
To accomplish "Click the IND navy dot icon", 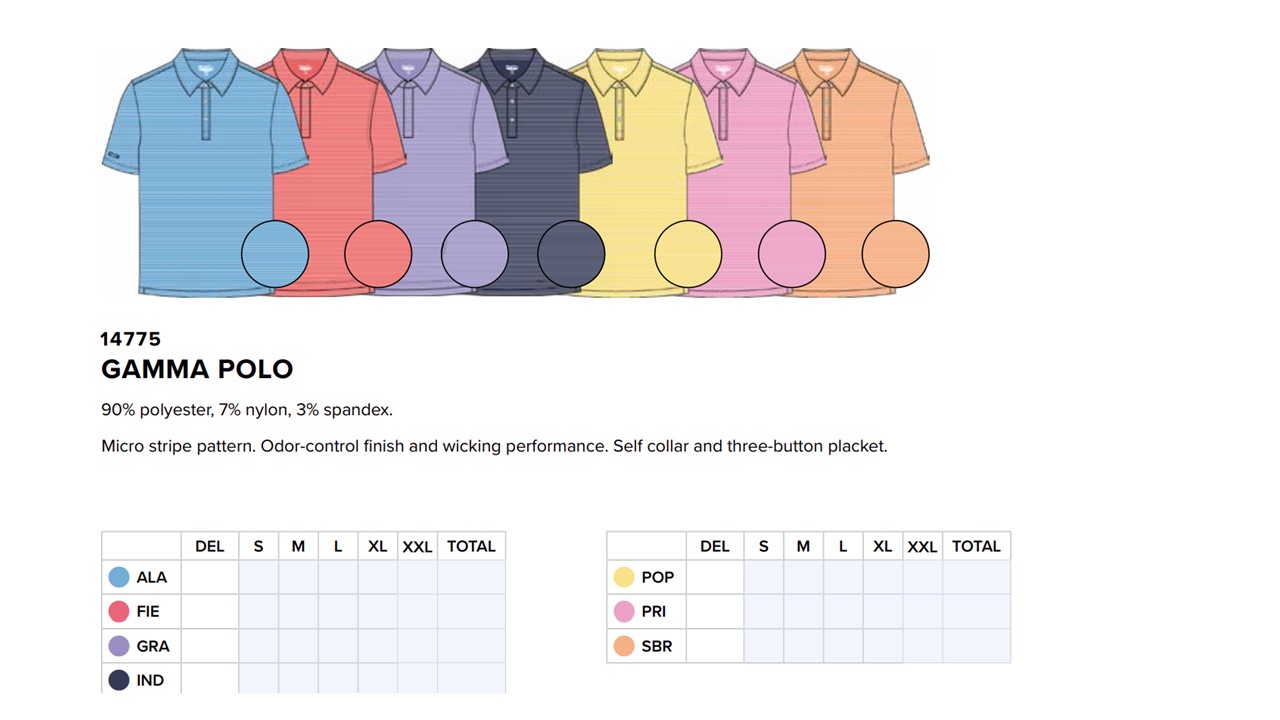I will click(119, 680).
